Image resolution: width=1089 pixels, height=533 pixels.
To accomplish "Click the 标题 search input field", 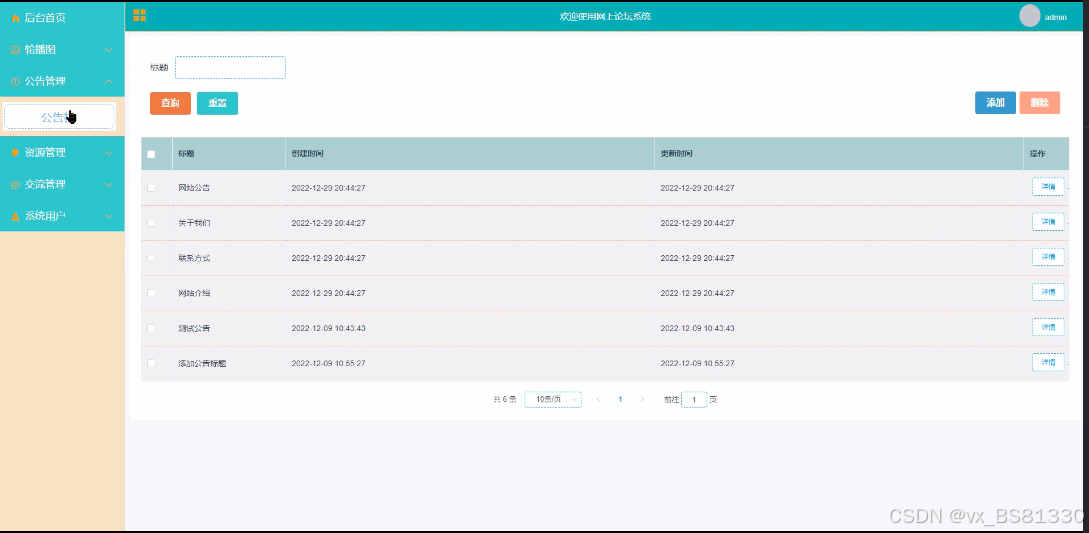I will coord(231,67).
